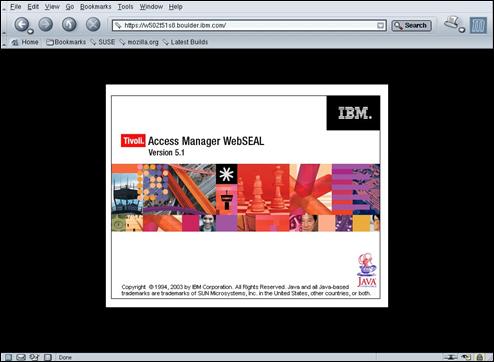The width and height of the screenshot is (494, 362).
Task: Collapse the personal toolbar grippy
Action: coord(3,42)
